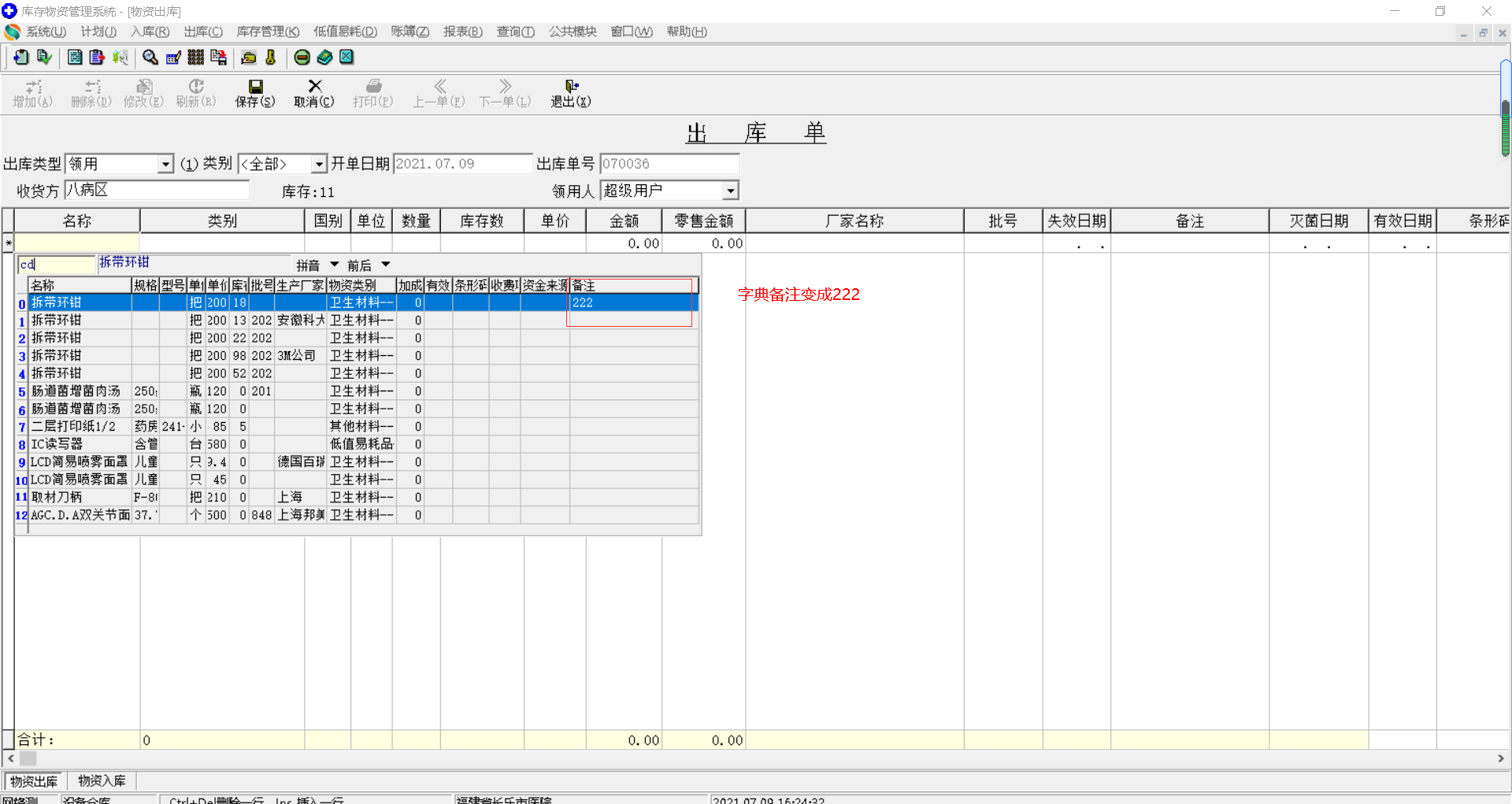Select row 8 IC读写器
Image resolution: width=1512 pixels, height=804 pixels.
click(364, 444)
